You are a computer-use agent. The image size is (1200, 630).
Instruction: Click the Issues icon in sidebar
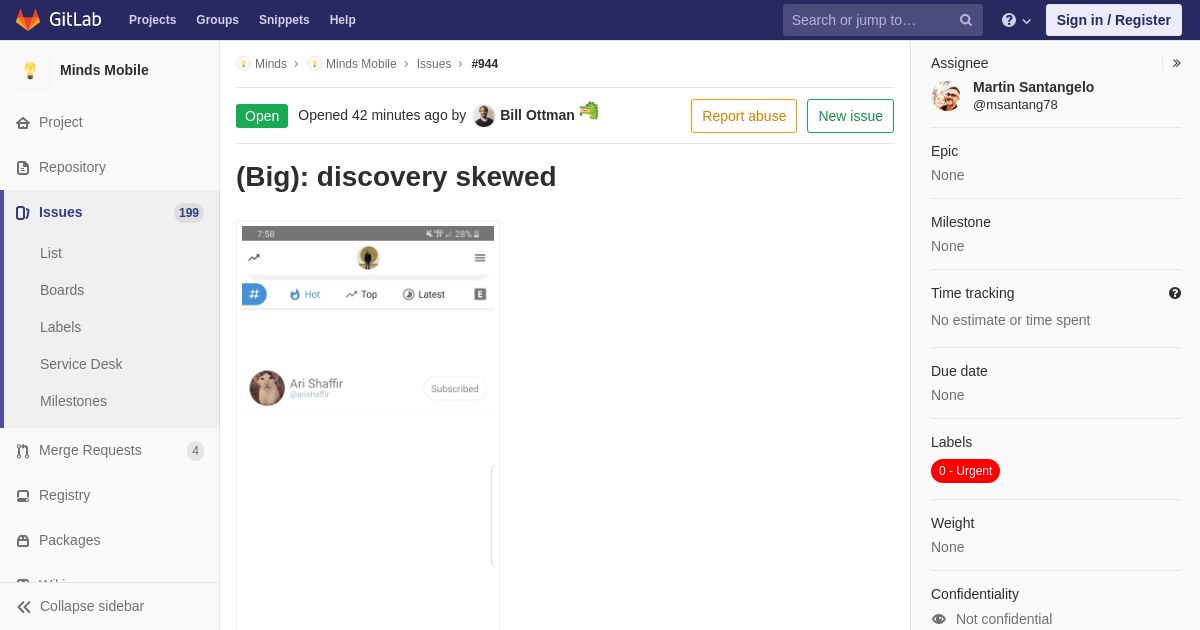23,212
